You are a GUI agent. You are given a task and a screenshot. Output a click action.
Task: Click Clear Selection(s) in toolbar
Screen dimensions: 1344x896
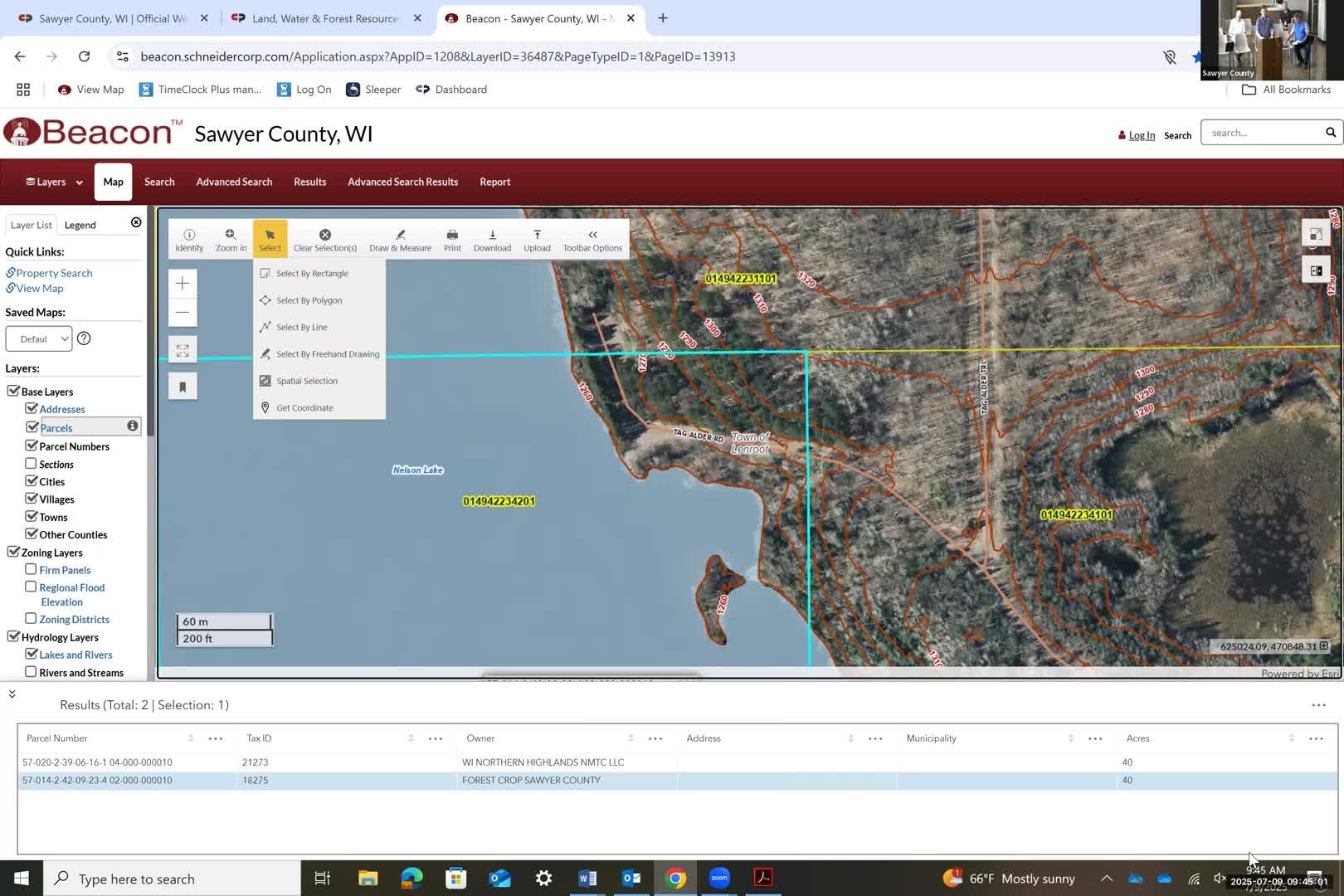pos(324,239)
